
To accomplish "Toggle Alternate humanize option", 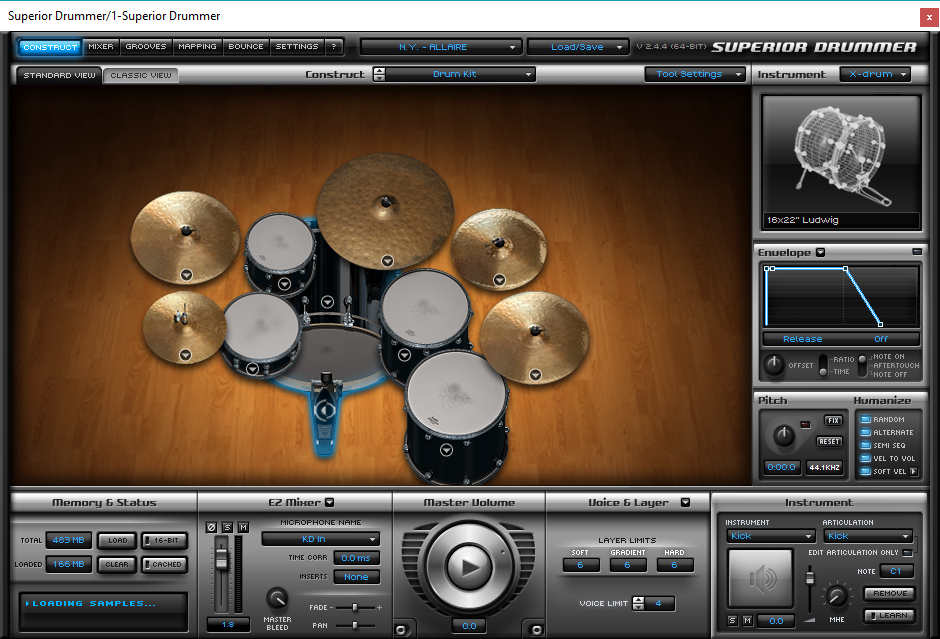I will pyautogui.click(x=865, y=432).
